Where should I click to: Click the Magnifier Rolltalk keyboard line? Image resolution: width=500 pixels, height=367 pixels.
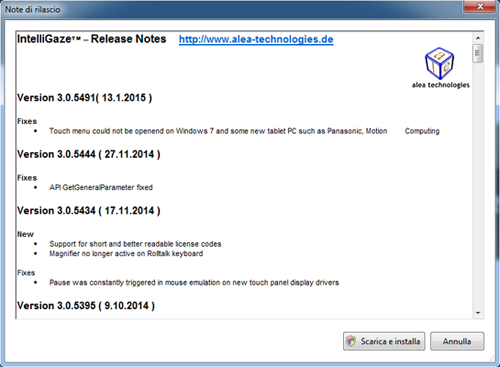coord(126,254)
